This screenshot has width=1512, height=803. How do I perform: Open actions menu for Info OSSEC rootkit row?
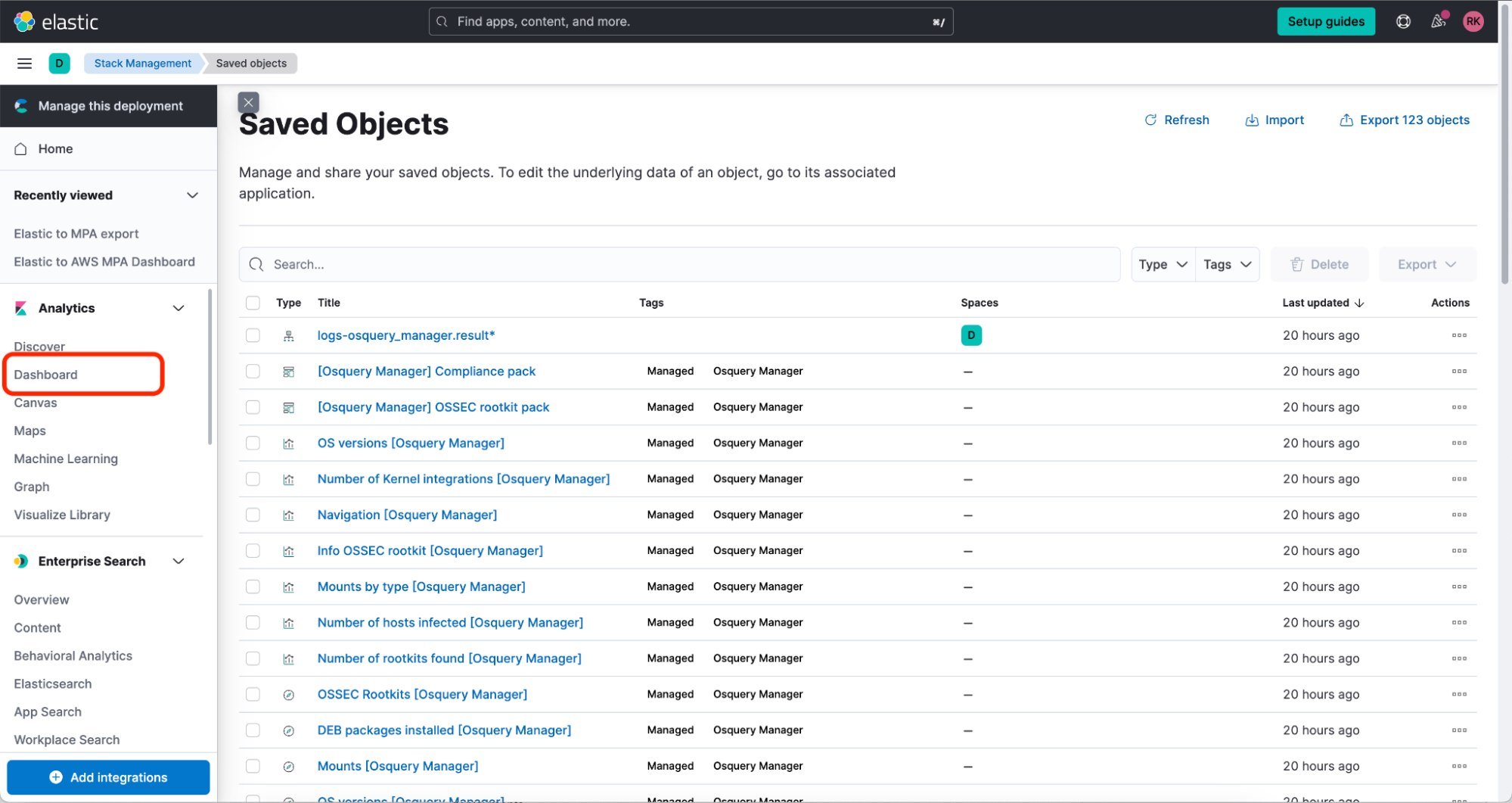click(1459, 551)
